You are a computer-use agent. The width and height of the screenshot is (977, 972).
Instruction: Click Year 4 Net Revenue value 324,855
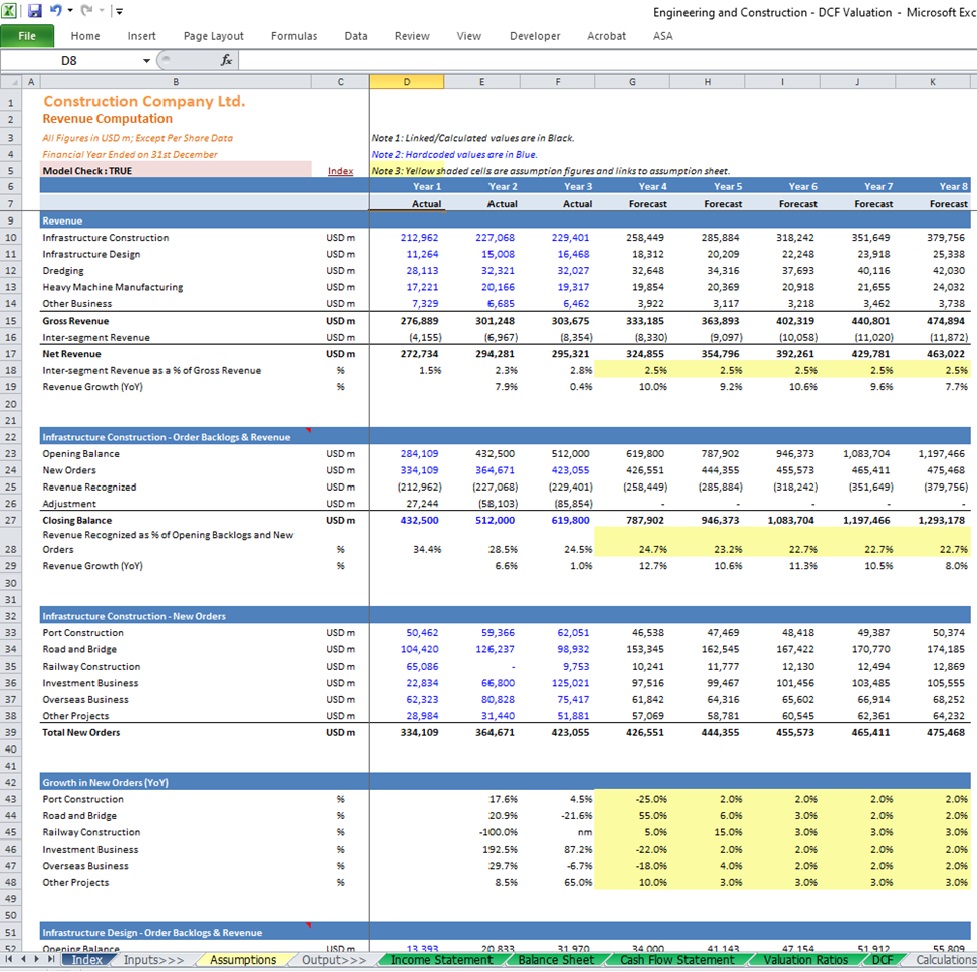click(x=645, y=354)
